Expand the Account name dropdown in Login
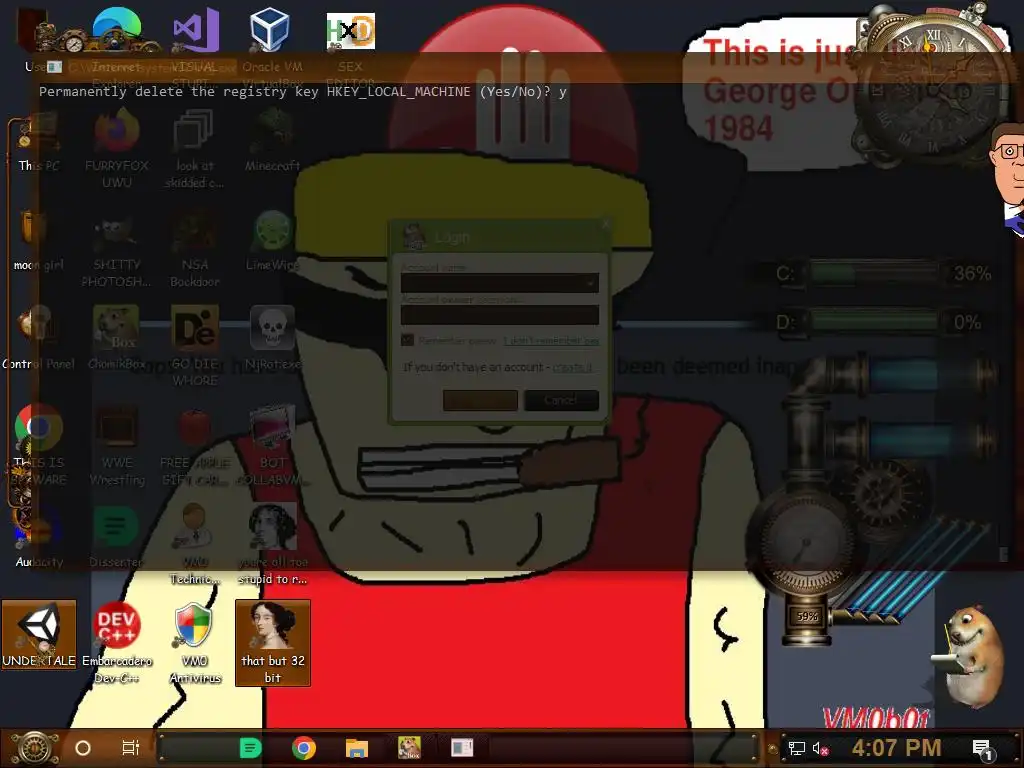The image size is (1024, 768). pyautogui.click(x=590, y=283)
